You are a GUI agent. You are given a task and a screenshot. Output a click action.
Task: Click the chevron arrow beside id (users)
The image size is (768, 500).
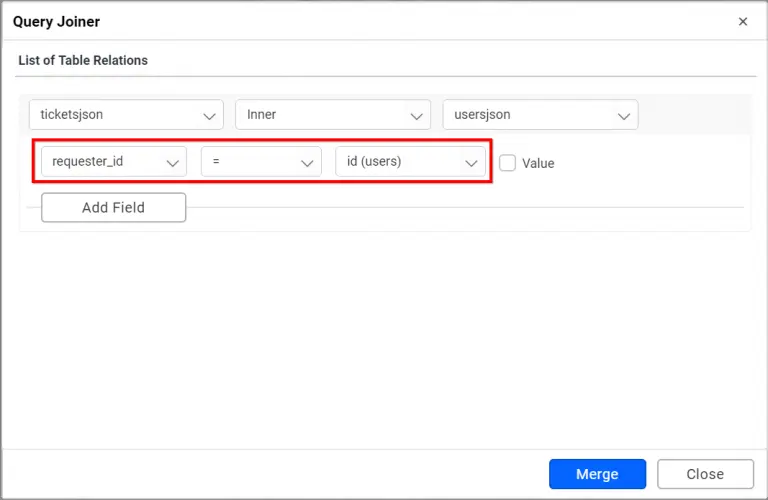click(x=472, y=162)
